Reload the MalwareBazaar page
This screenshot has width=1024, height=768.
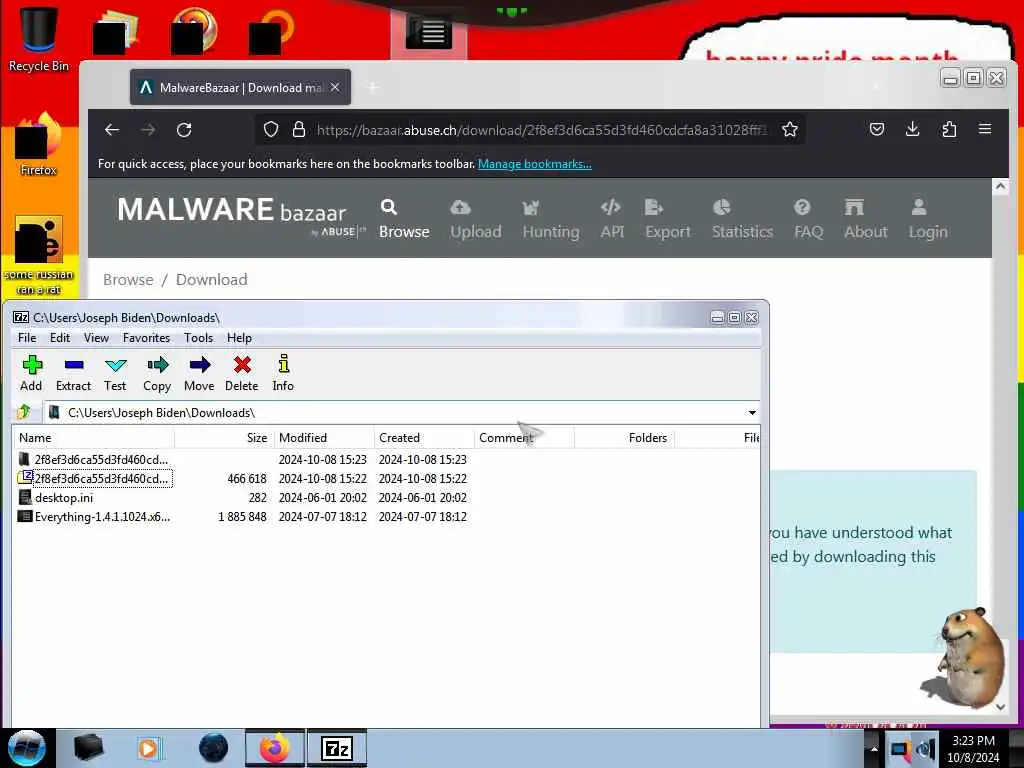point(184,130)
